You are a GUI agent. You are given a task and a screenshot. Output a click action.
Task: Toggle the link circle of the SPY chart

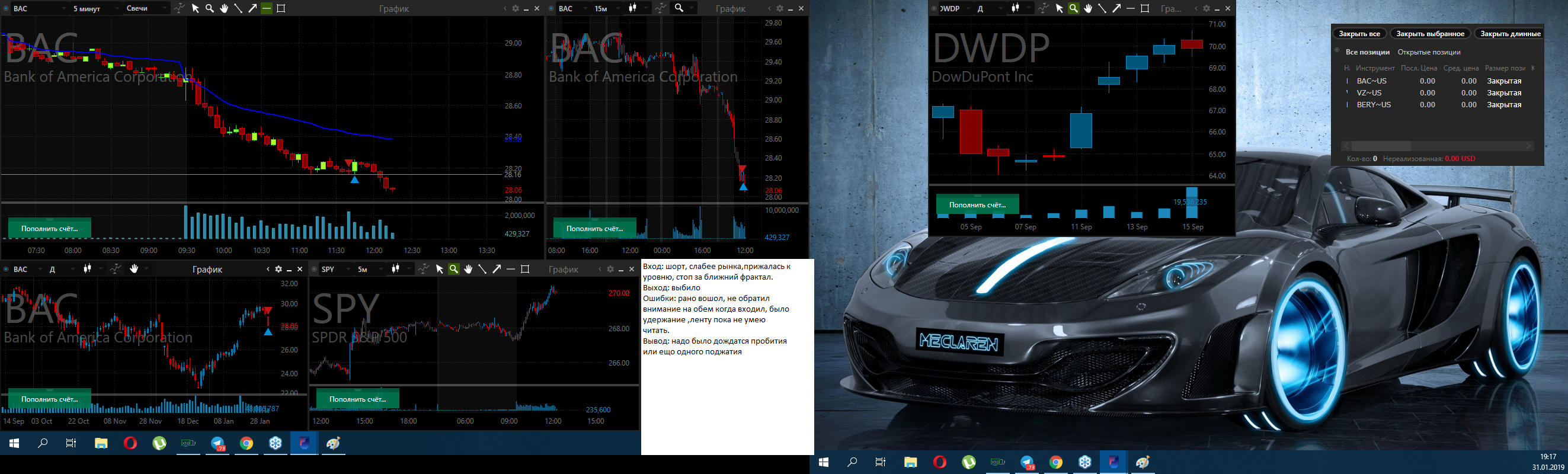coord(314,269)
